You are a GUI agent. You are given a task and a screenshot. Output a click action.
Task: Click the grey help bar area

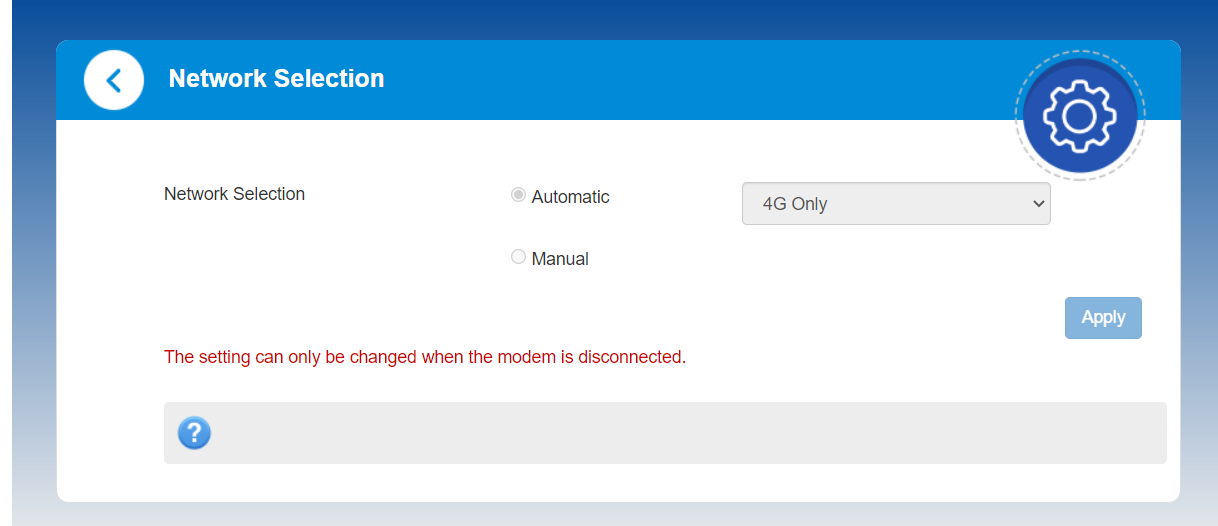[x=680, y=433]
